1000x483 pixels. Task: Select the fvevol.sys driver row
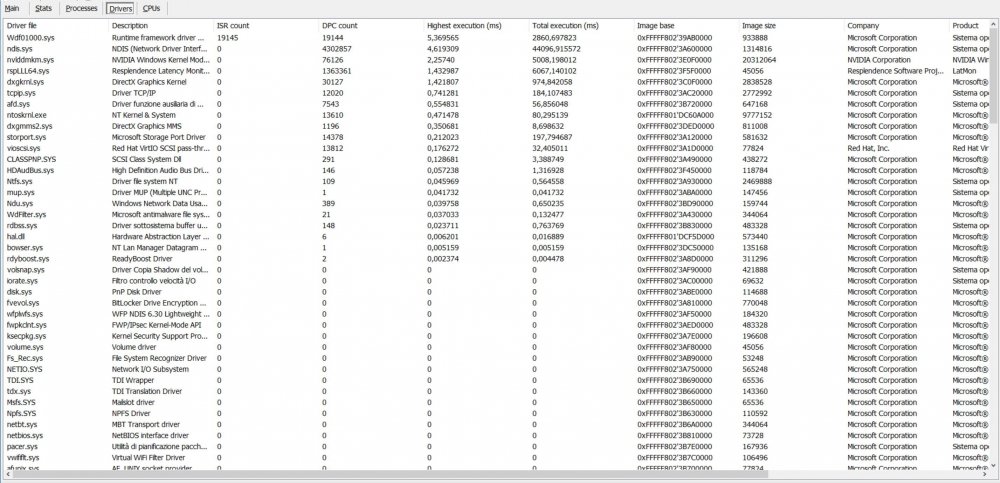[x=496, y=303]
